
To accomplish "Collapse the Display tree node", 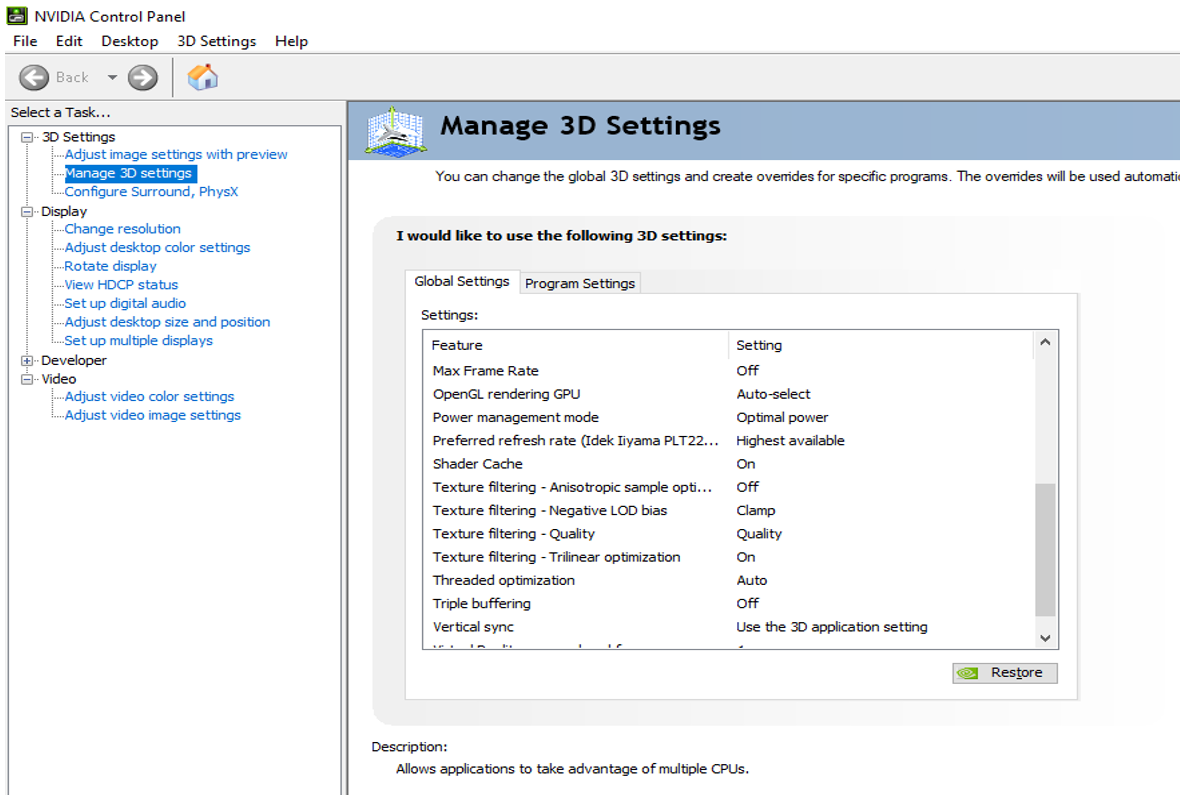I will (27, 212).
